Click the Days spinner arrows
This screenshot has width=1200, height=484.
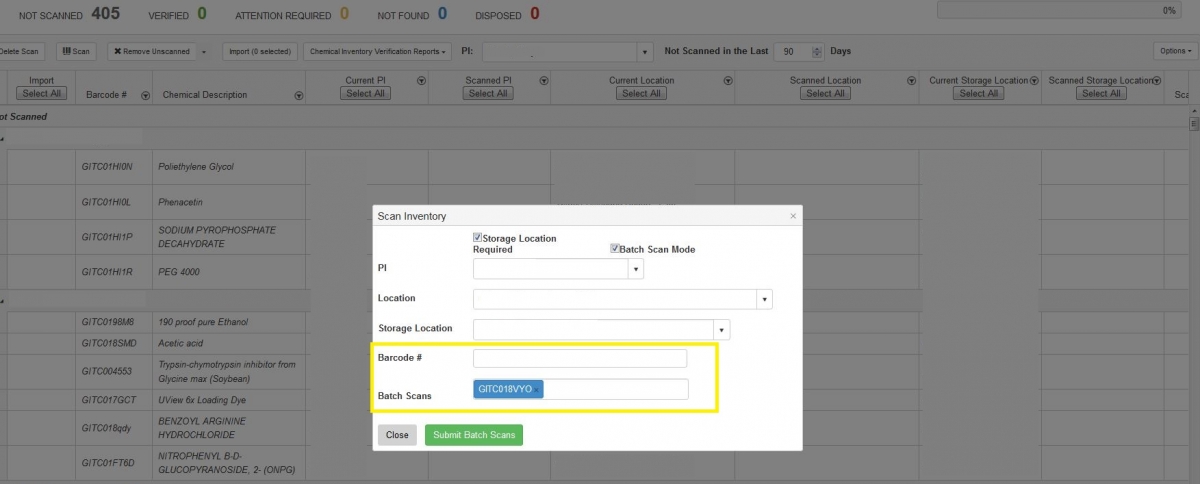point(818,51)
